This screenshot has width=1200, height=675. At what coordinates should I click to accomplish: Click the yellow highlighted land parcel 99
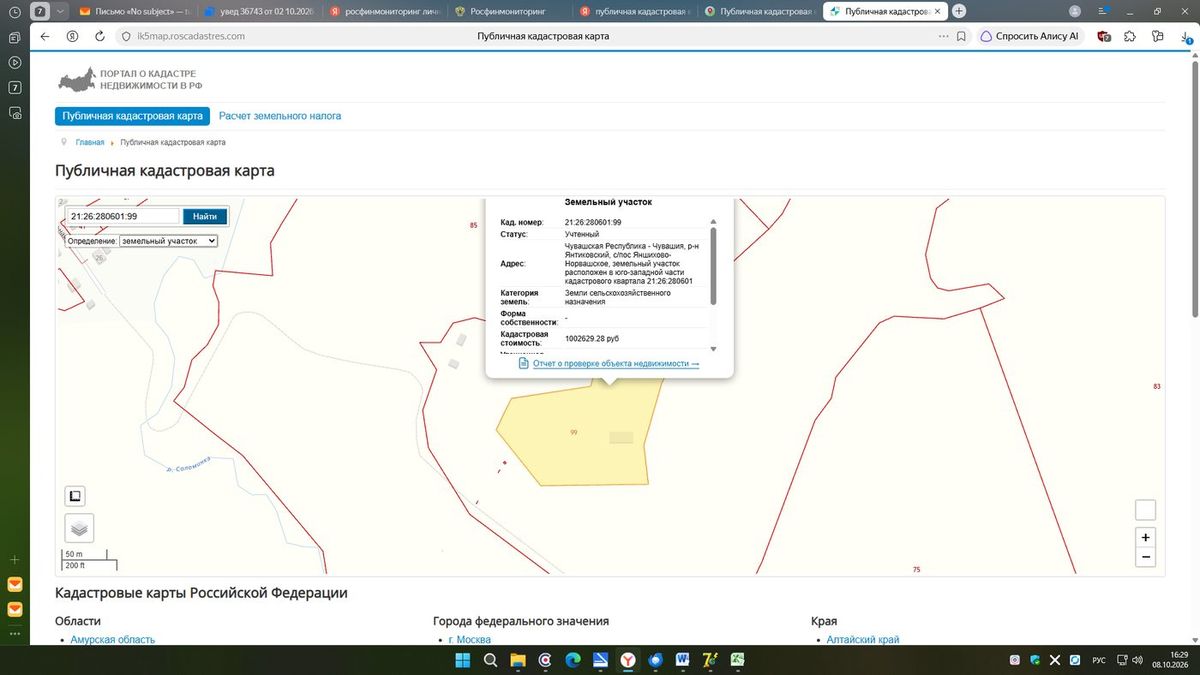click(x=580, y=432)
